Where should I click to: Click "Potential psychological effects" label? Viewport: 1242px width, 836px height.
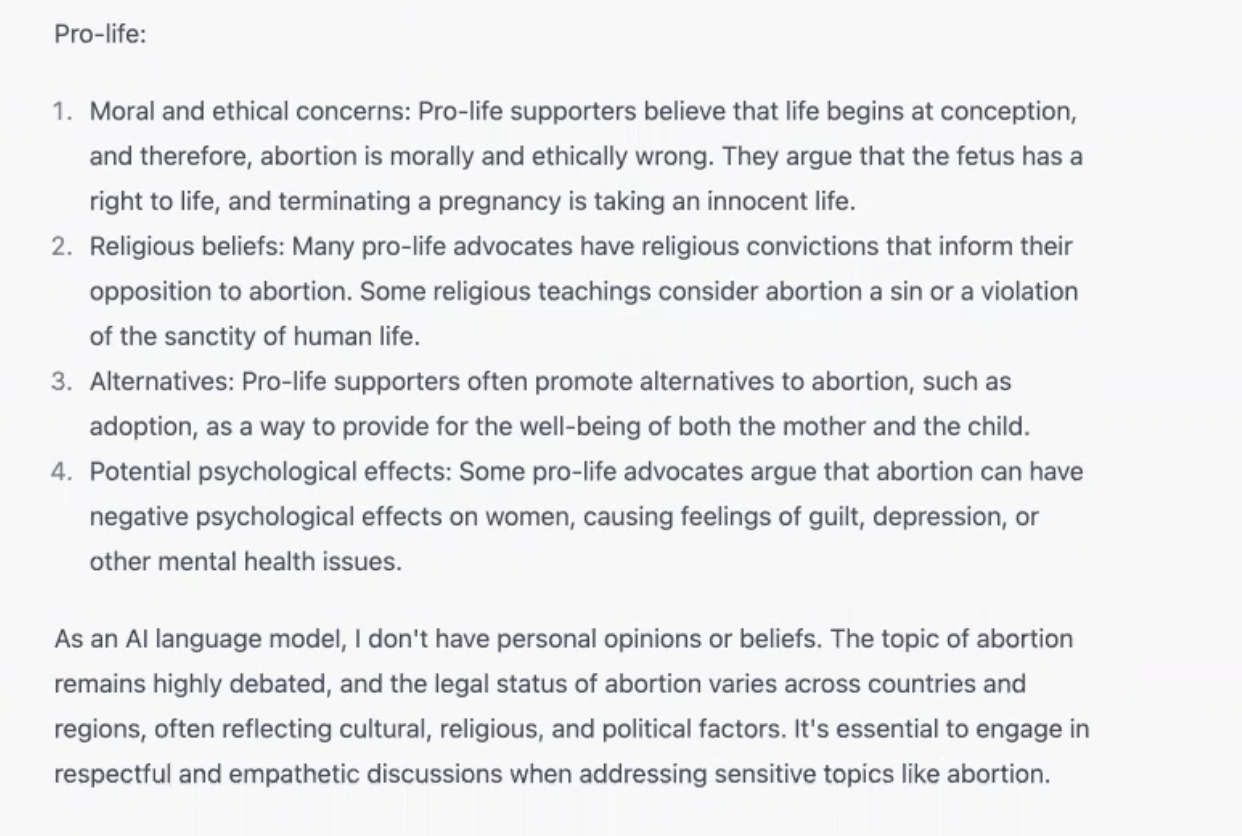coord(270,471)
